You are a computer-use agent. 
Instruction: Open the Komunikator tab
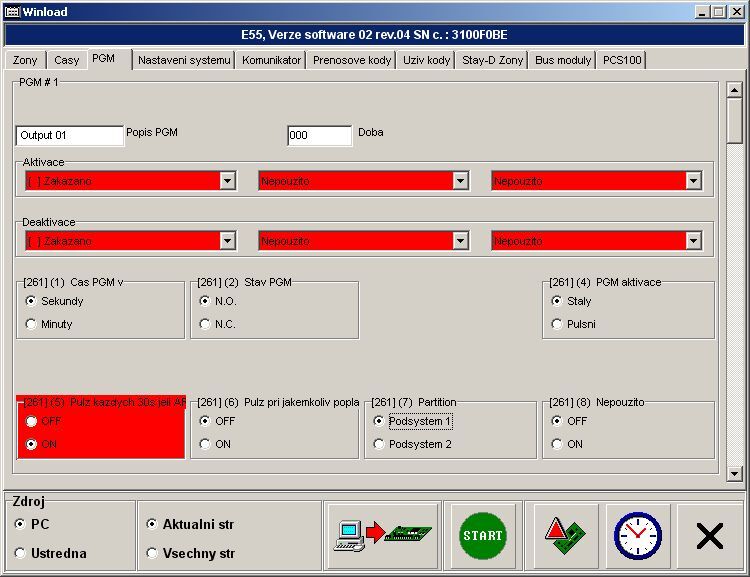(x=271, y=60)
